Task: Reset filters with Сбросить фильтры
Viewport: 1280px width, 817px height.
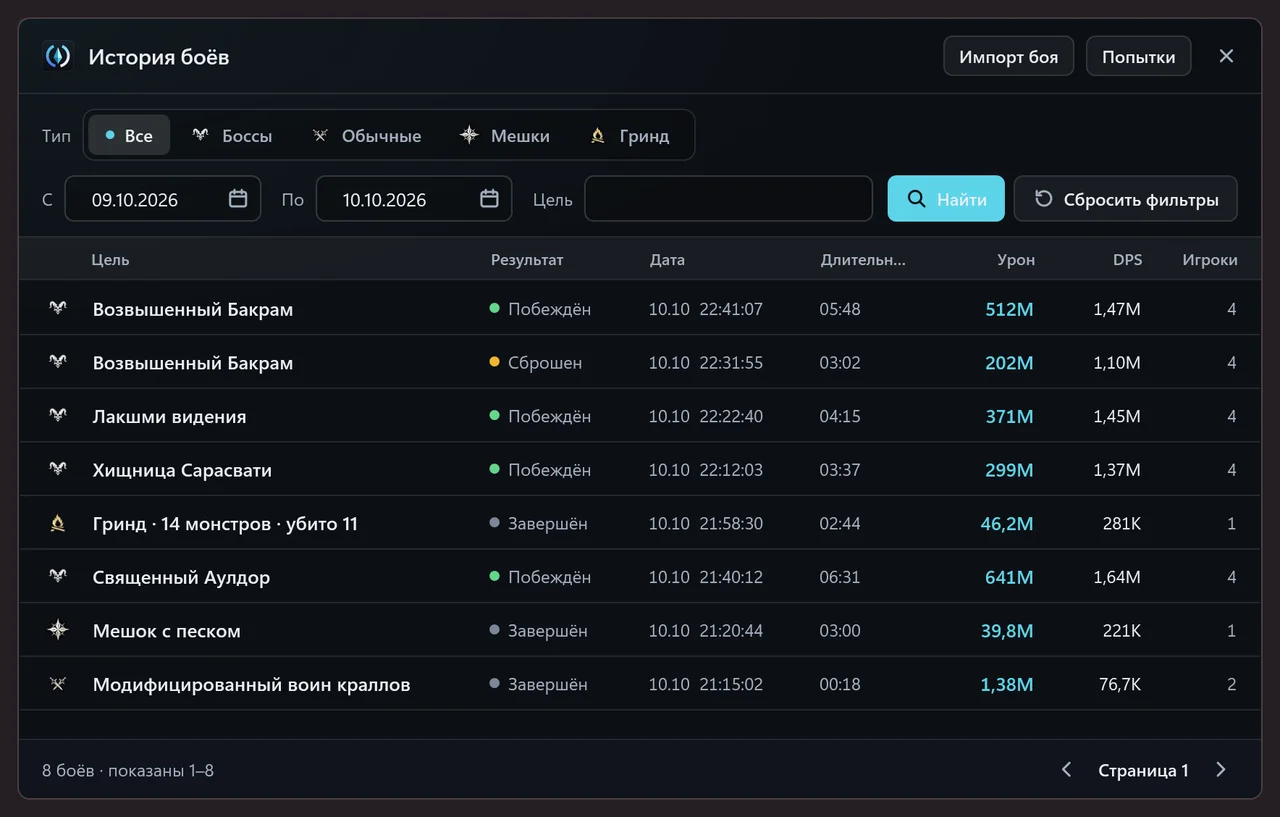Action: tap(1125, 199)
